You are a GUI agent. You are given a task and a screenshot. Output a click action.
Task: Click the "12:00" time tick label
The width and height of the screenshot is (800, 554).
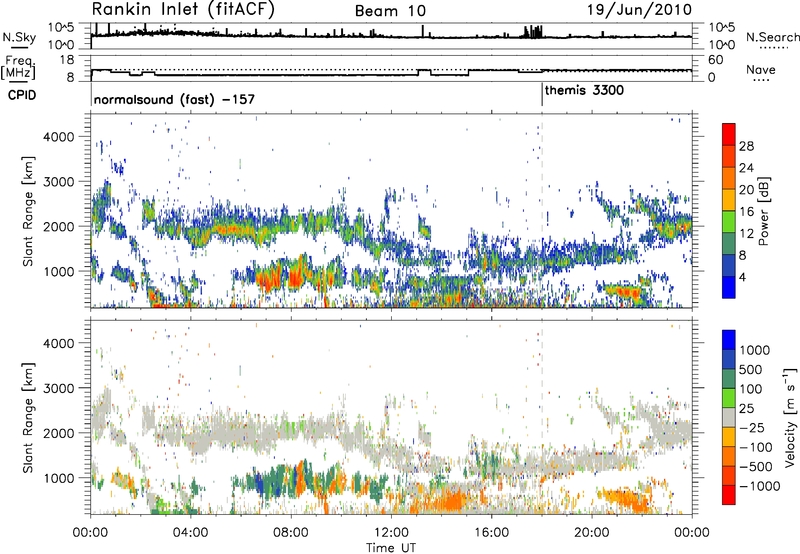(391, 533)
